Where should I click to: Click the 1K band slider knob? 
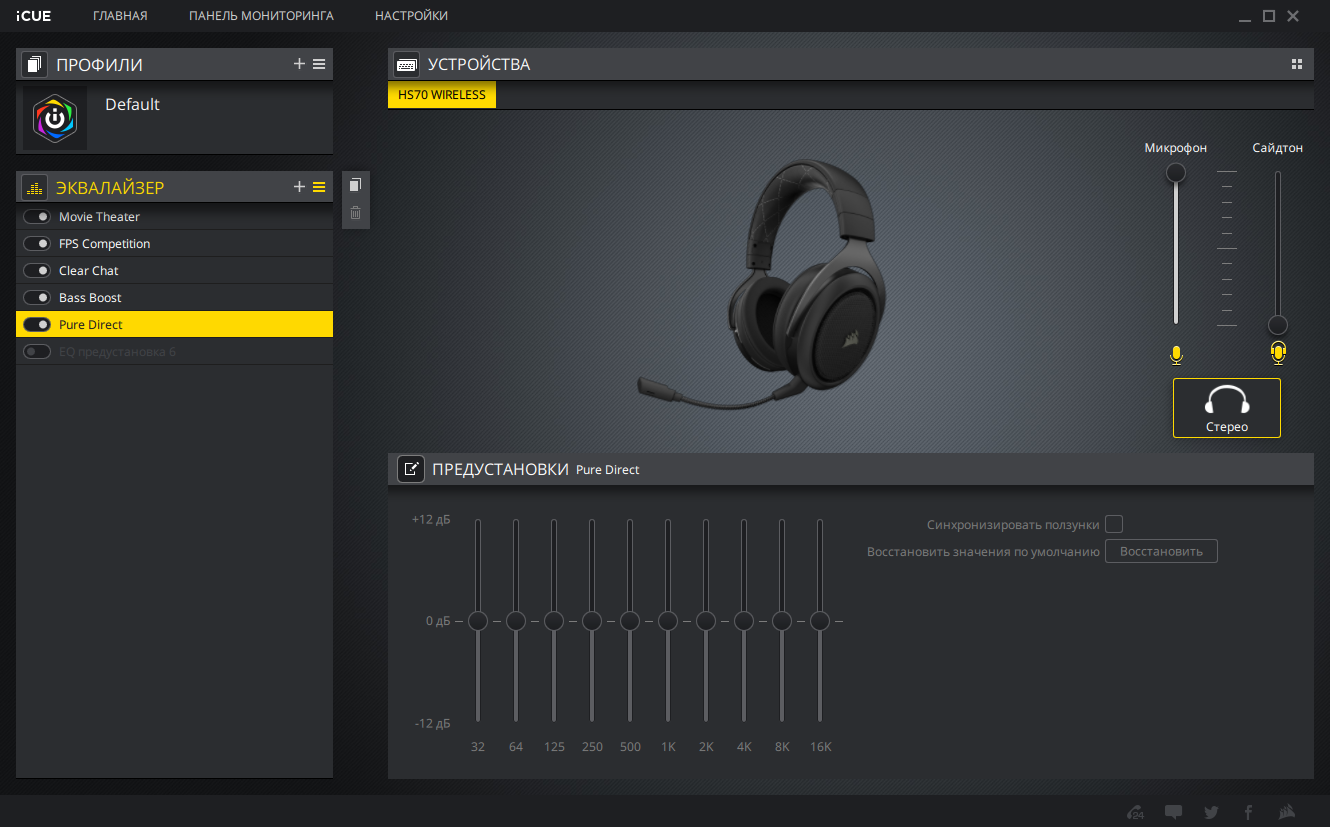click(668, 621)
